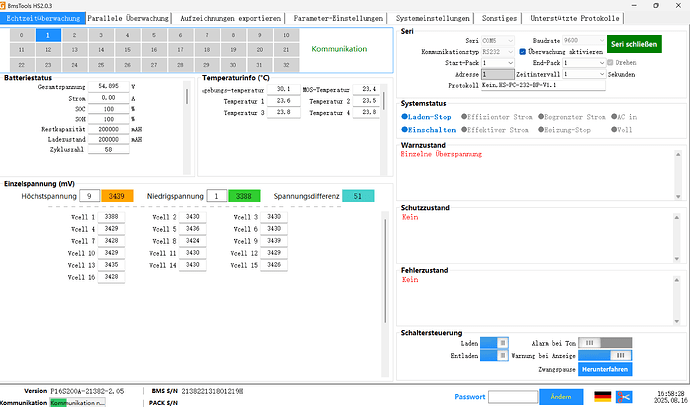Toggle the Alarm bei Ton switch
Screen dimensions: 690x407
coord(605,343)
